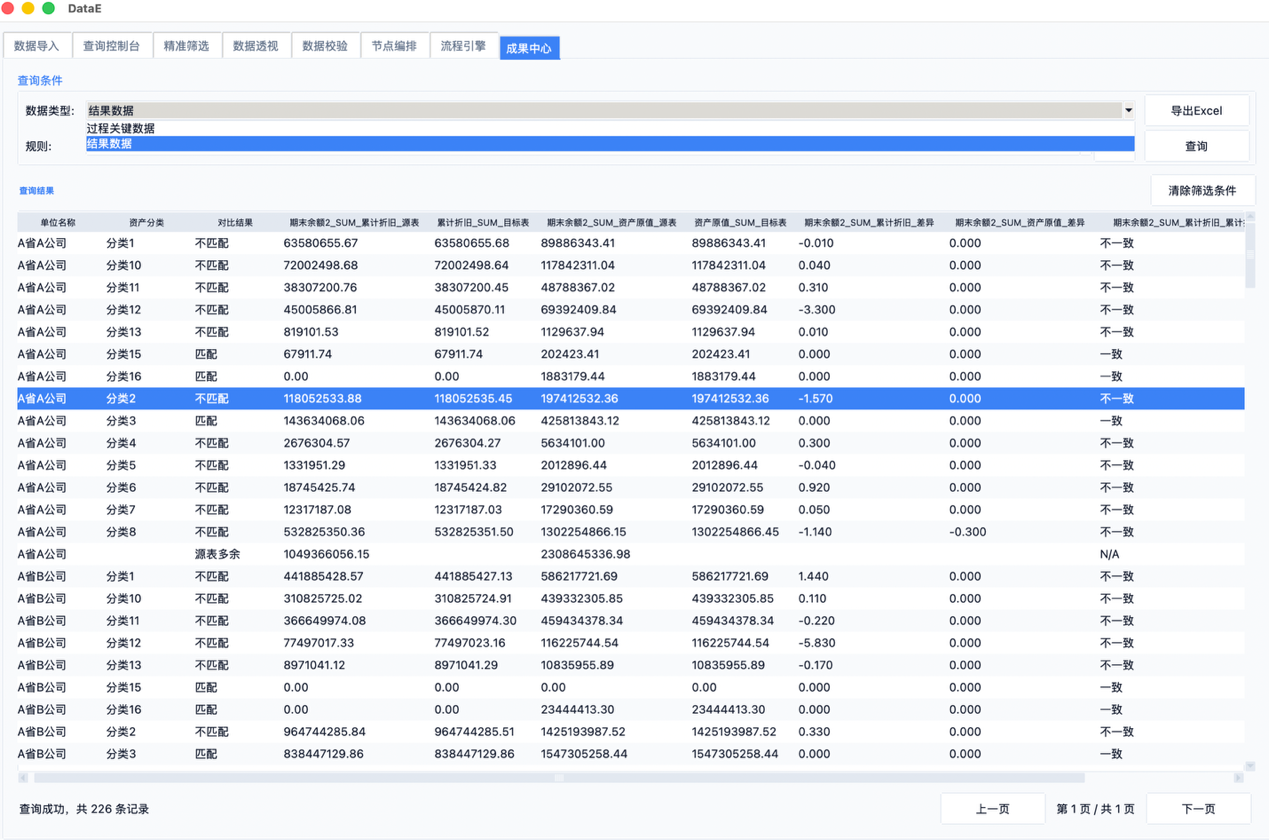The image size is (1269, 840).
Task: Select the 0.920 difference cell
Action: click(815, 487)
